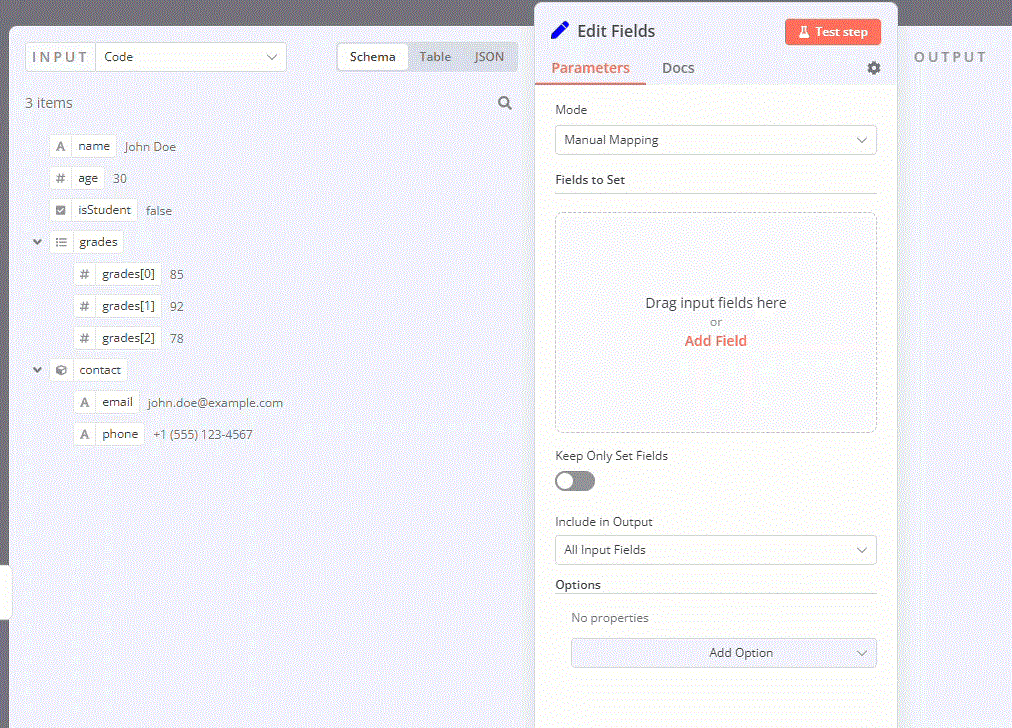Click the list type icon next to grades
This screenshot has width=1012, height=728.
(x=60, y=241)
